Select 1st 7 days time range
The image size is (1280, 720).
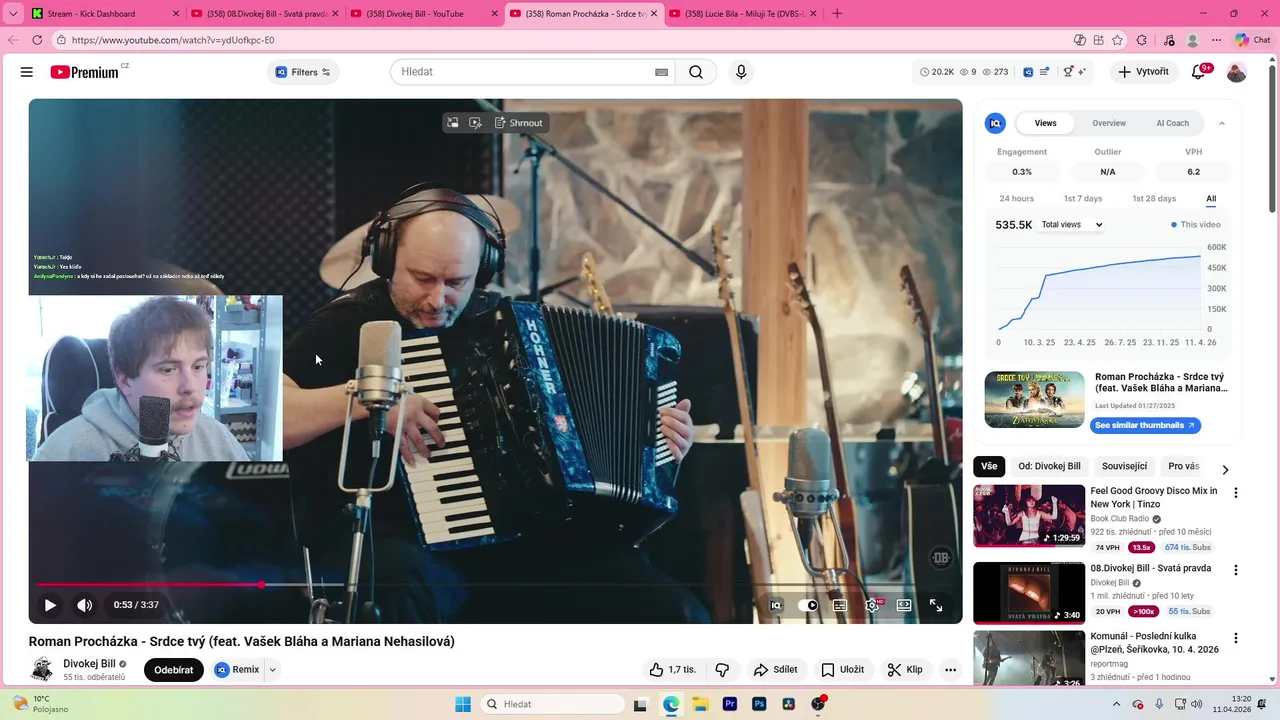[x=1083, y=199]
